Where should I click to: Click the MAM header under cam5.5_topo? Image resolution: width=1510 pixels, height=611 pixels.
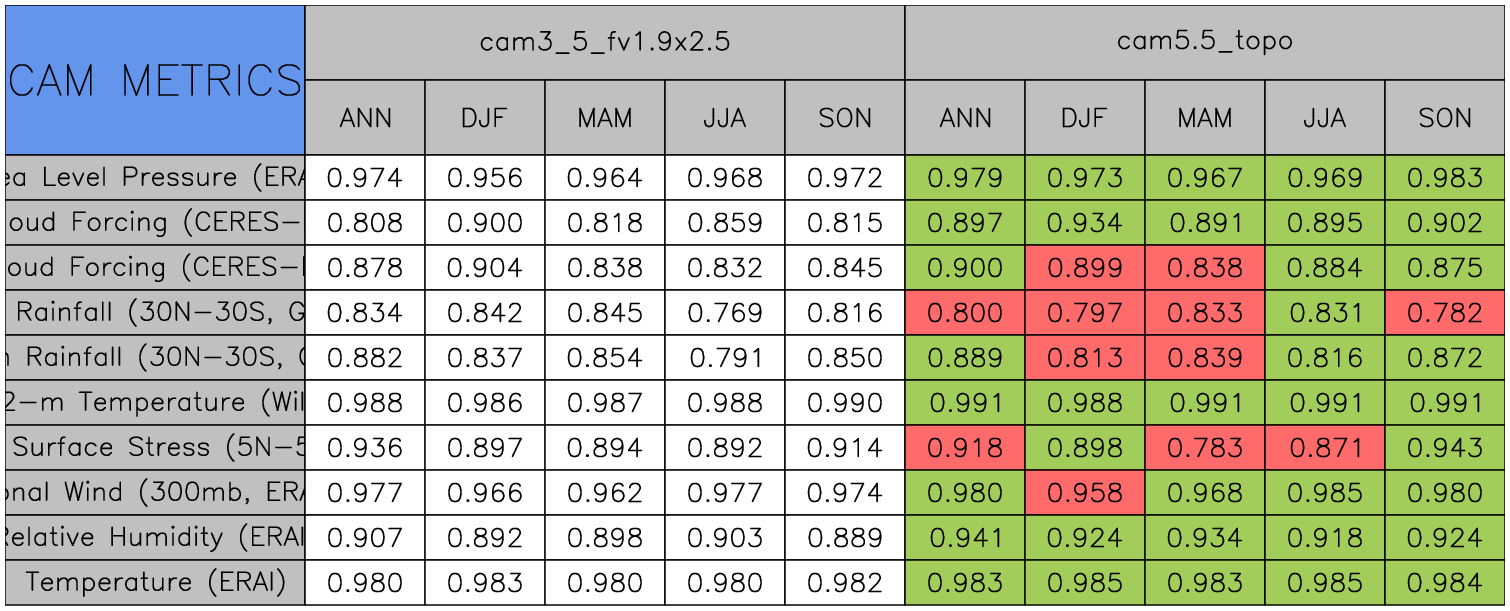click(x=1204, y=118)
